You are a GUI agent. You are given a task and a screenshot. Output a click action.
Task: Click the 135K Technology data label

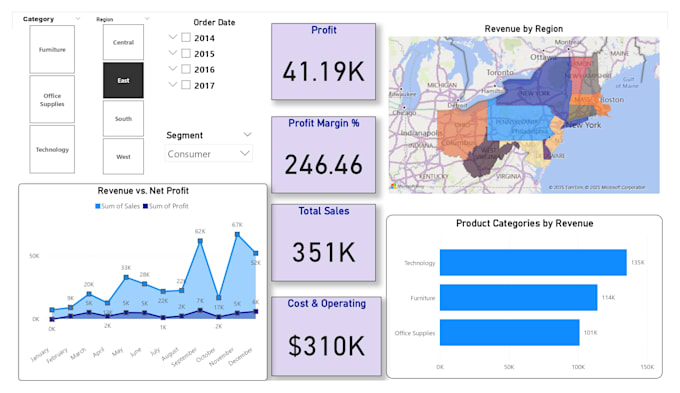point(638,262)
